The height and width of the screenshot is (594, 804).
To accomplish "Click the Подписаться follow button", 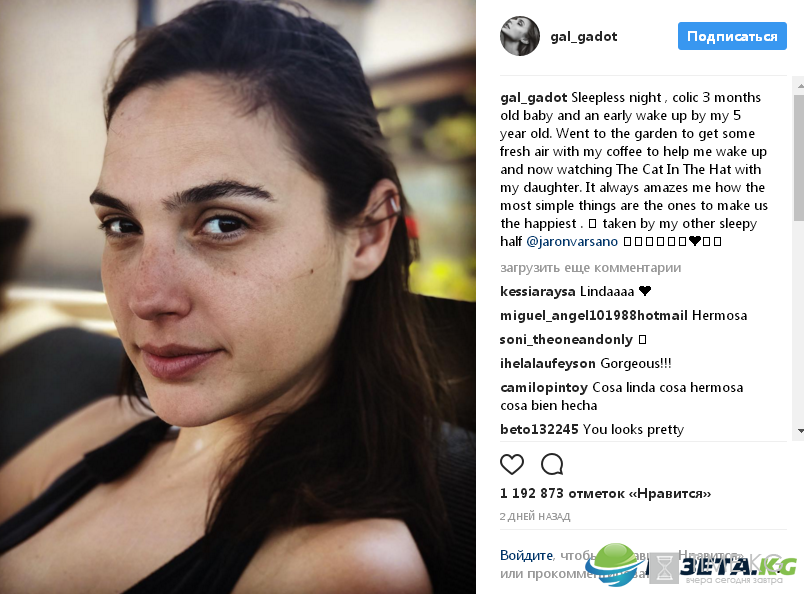I will 732,36.
